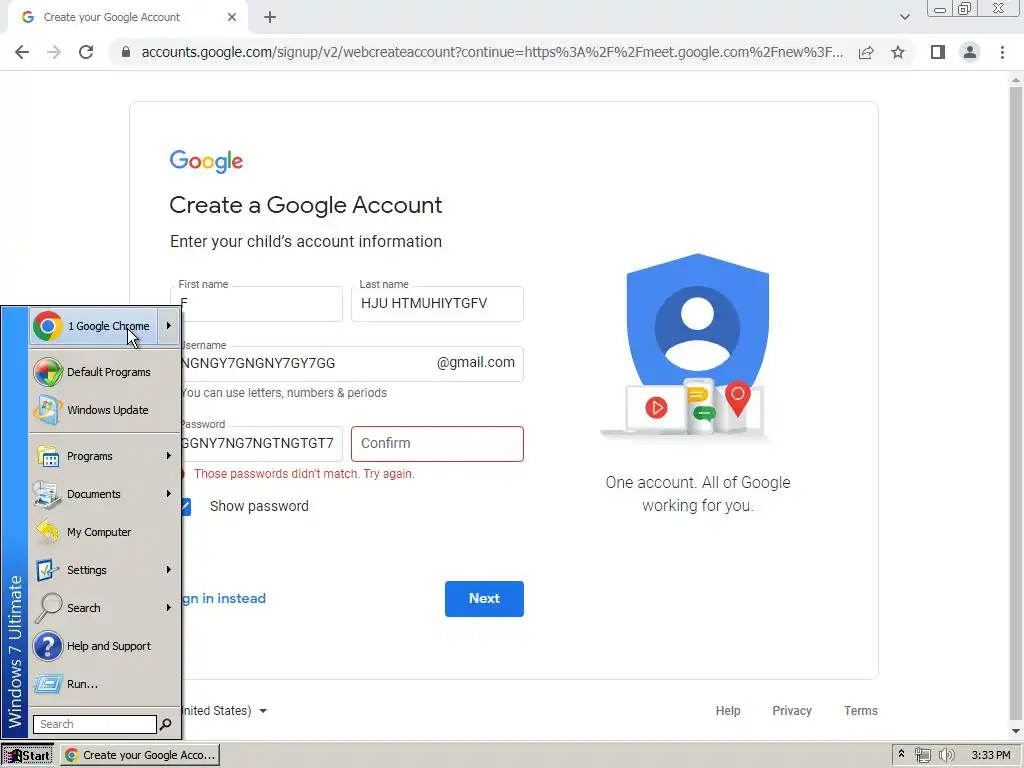The image size is (1024, 768).
Task: Click the scrollbar down arrow
Action: [1016, 732]
